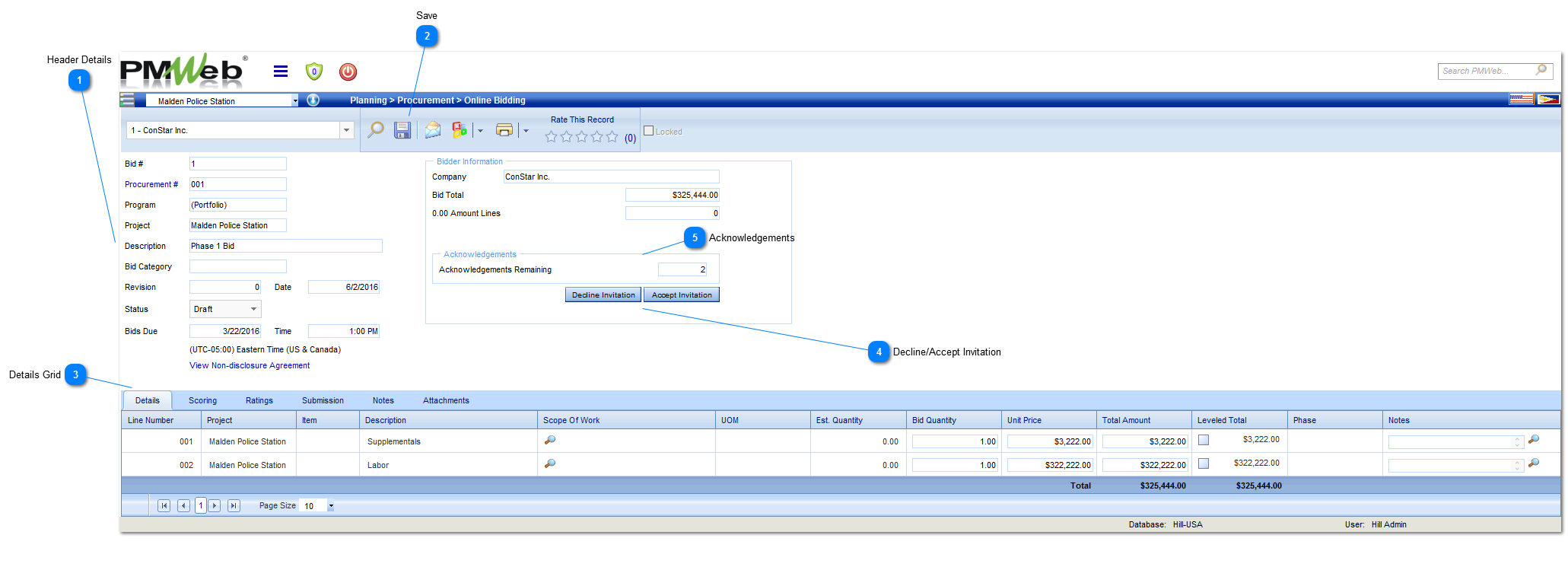Open notes magnifier for line 001
This screenshot has height=570, width=1568.
(1534, 440)
